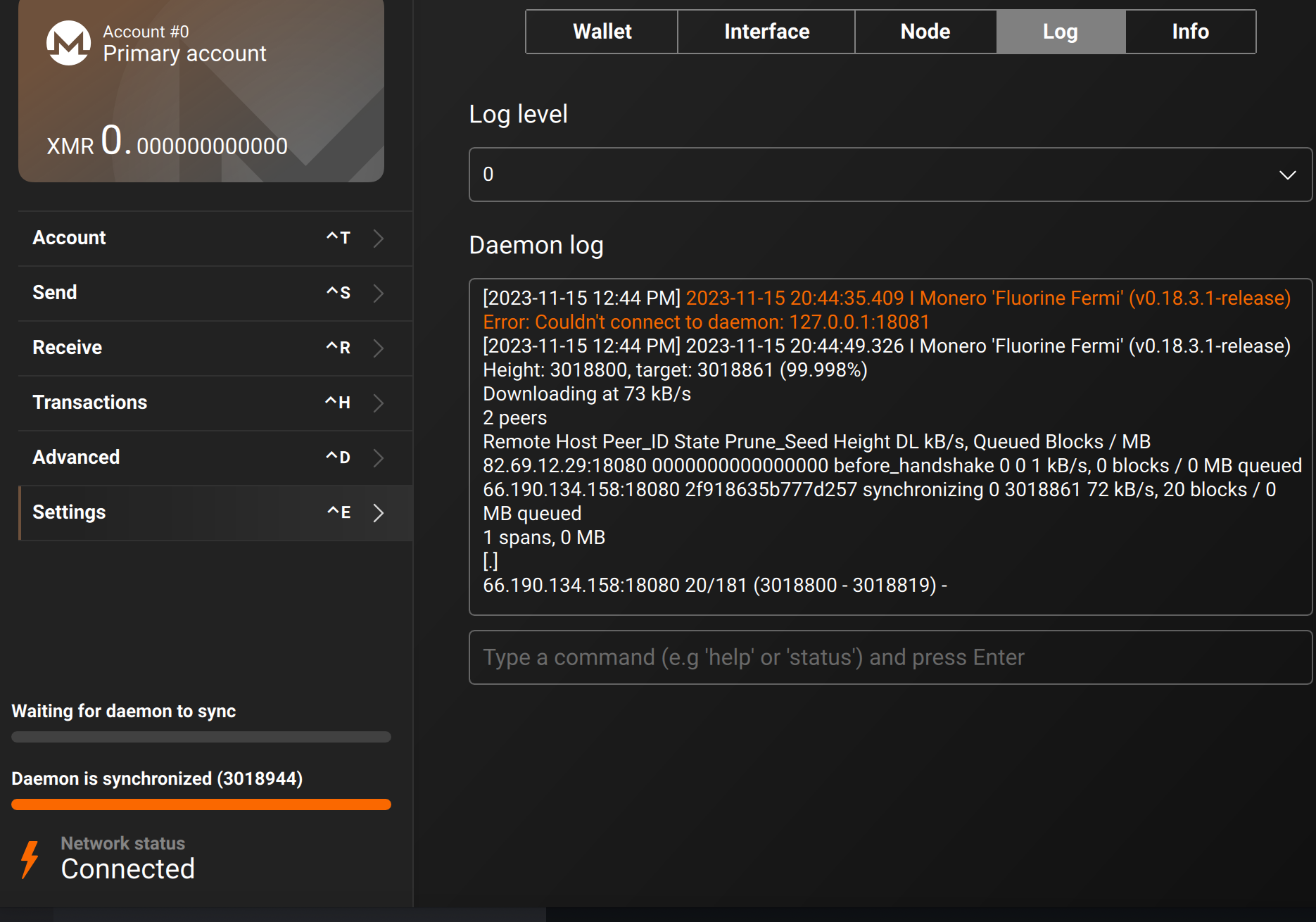Click the chevron arrow beside Settings

[x=379, y=512]
